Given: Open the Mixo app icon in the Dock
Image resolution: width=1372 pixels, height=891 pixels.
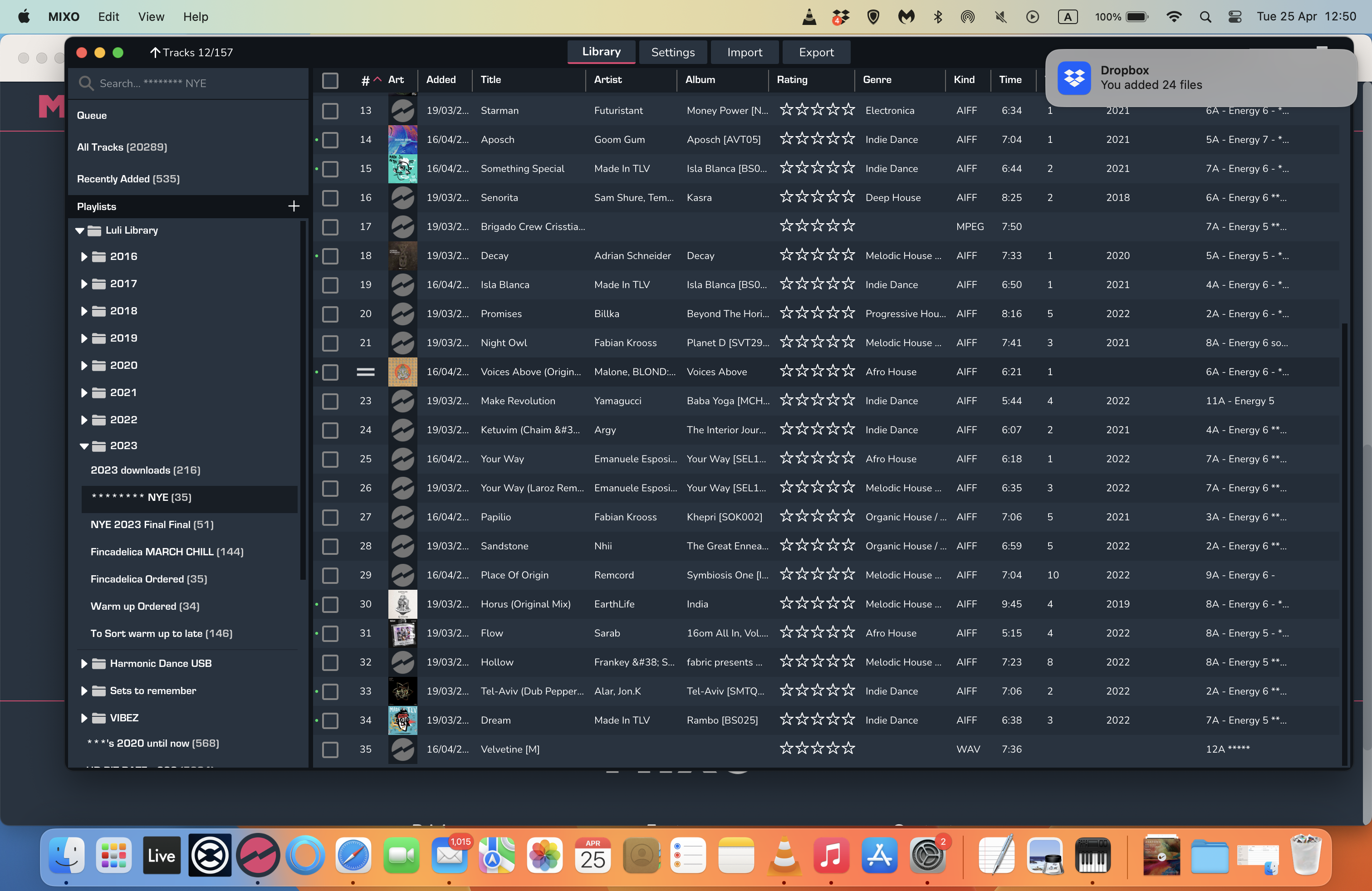Looking at the screenshot, I should (258, 855).
